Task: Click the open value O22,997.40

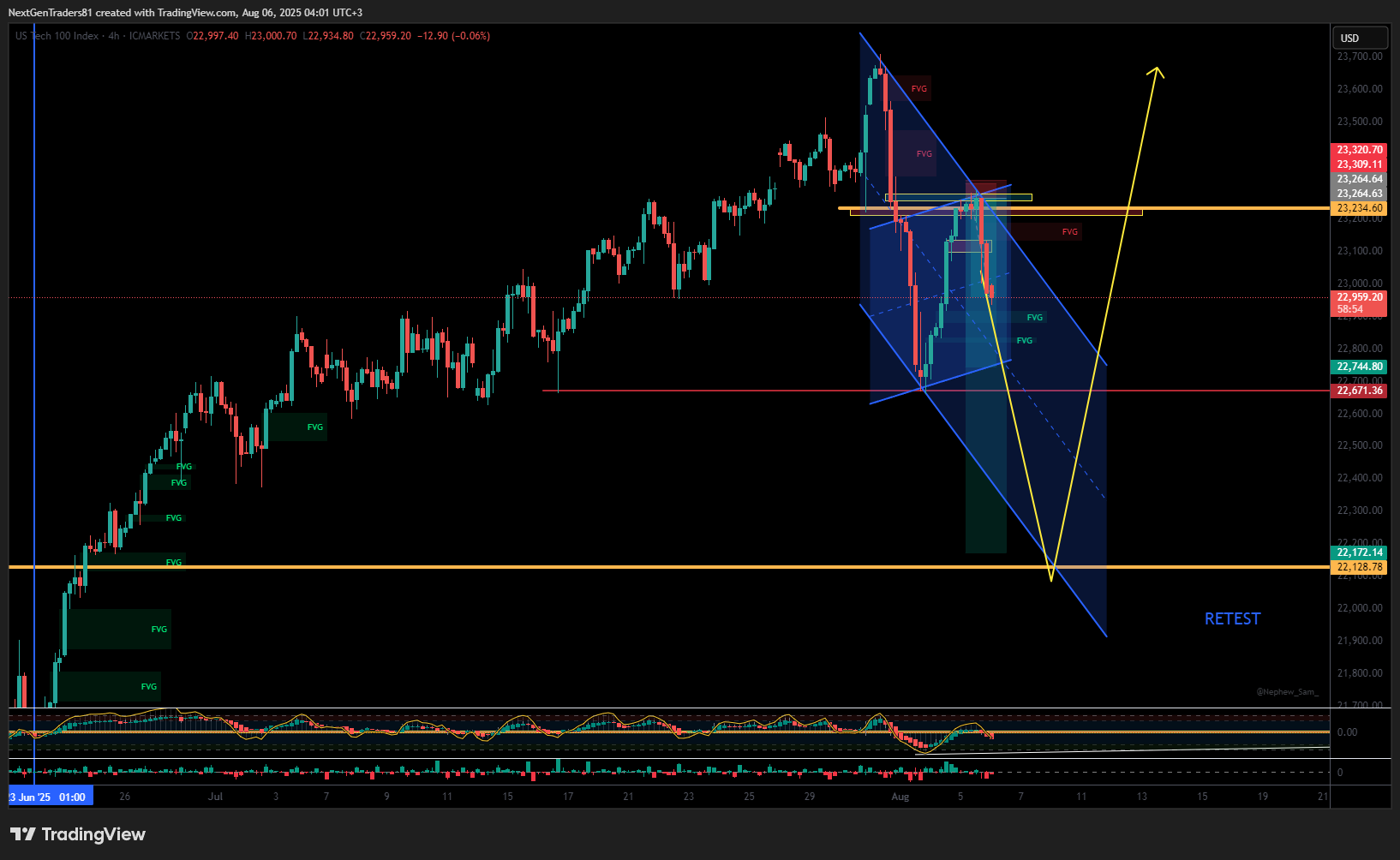Action: [x=212, y=36]
